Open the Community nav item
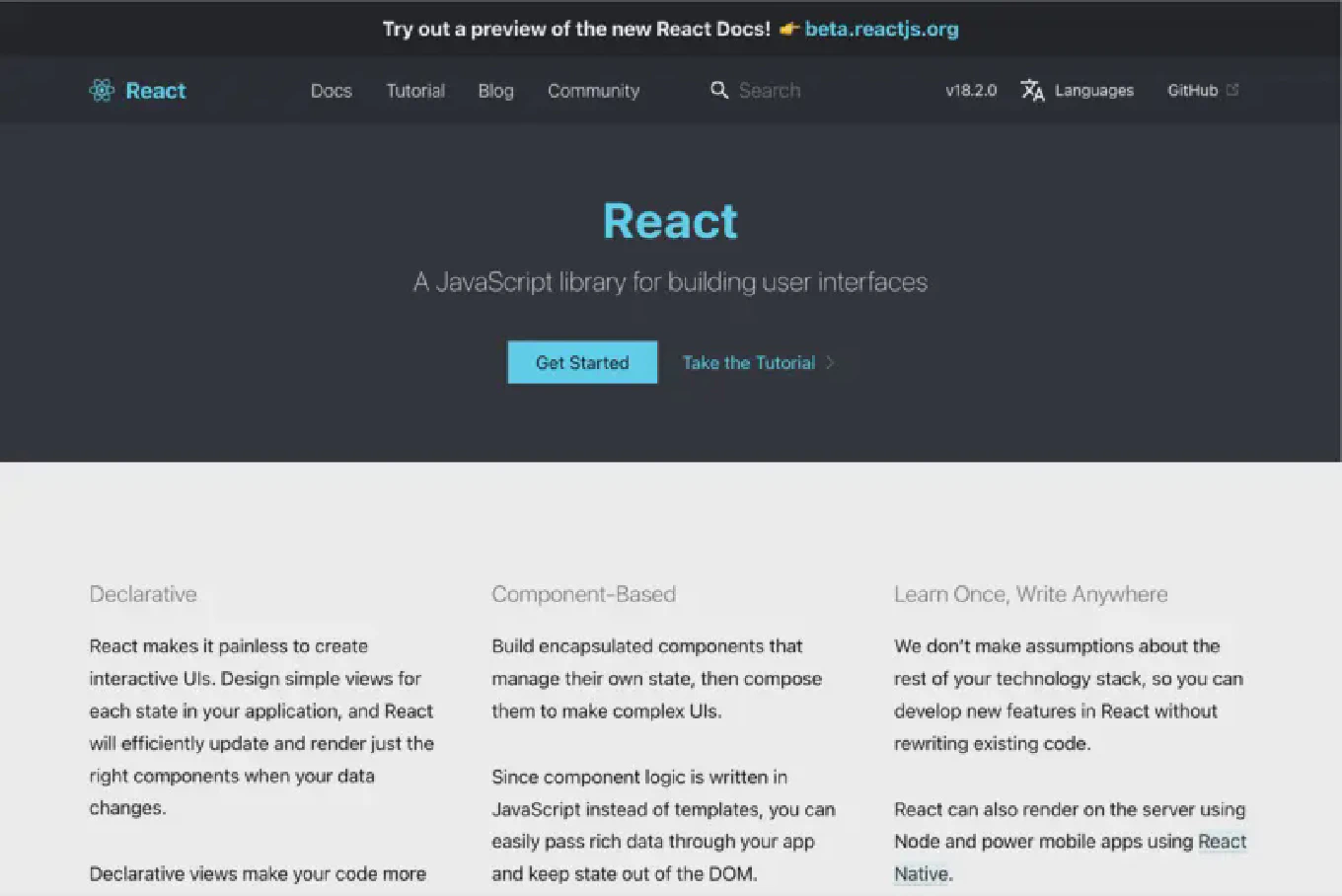Viewport: 1342px width, 896px height. click(x=593, y=91)
